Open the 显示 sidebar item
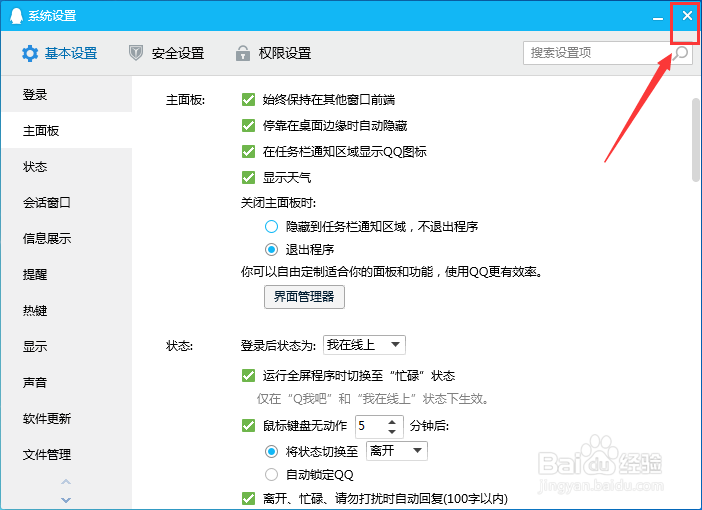The height and width of the screenshot is (510, 702). click(x=67, y=346)
